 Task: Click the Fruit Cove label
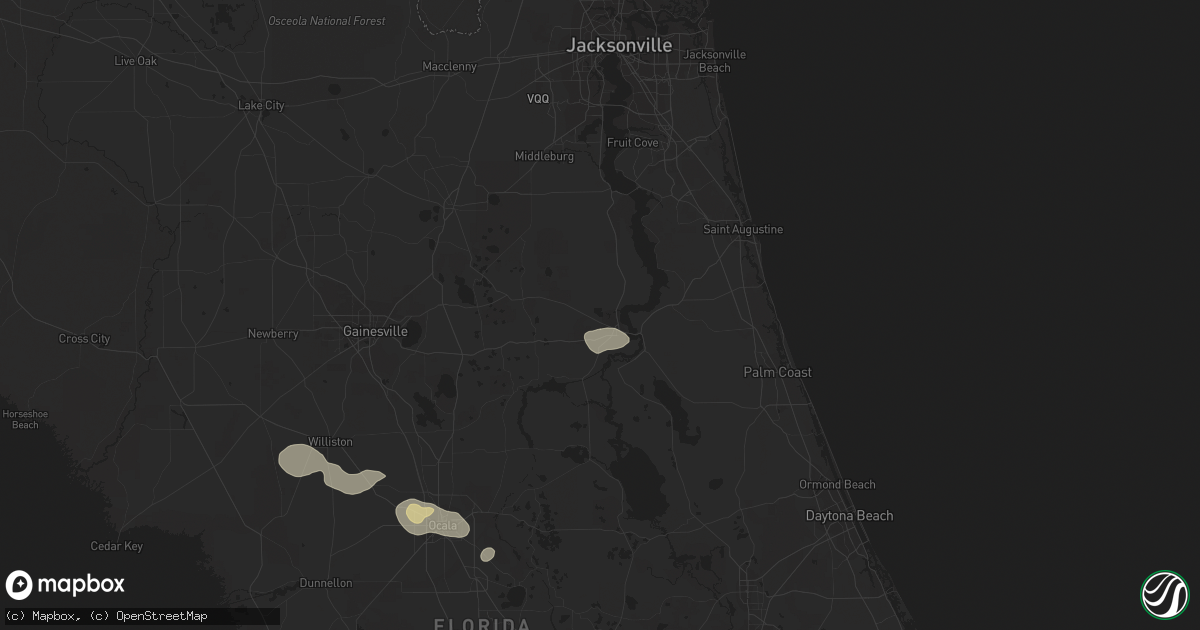tap(633, 143)
